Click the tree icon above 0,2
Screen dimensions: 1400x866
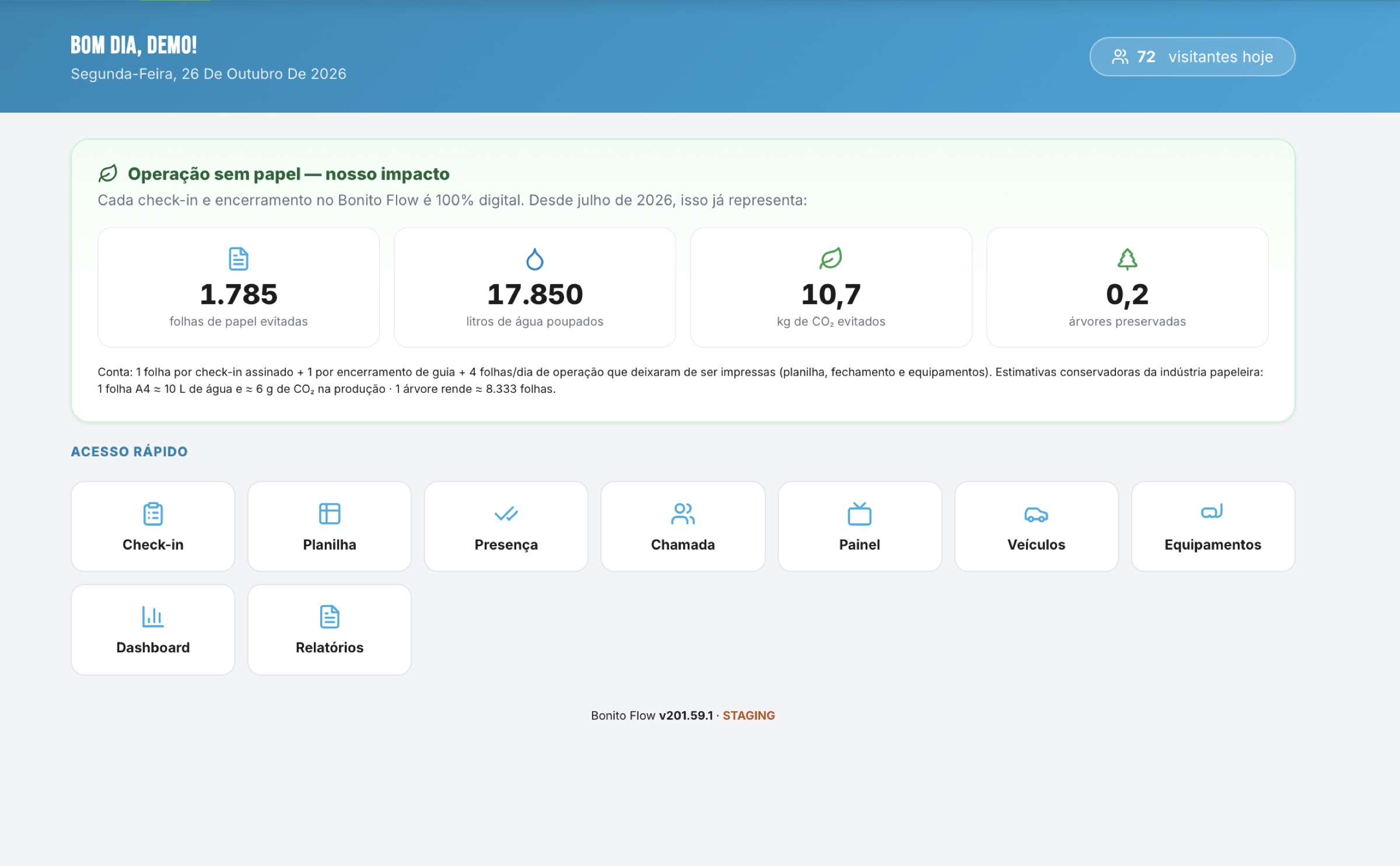[1128, 259]
